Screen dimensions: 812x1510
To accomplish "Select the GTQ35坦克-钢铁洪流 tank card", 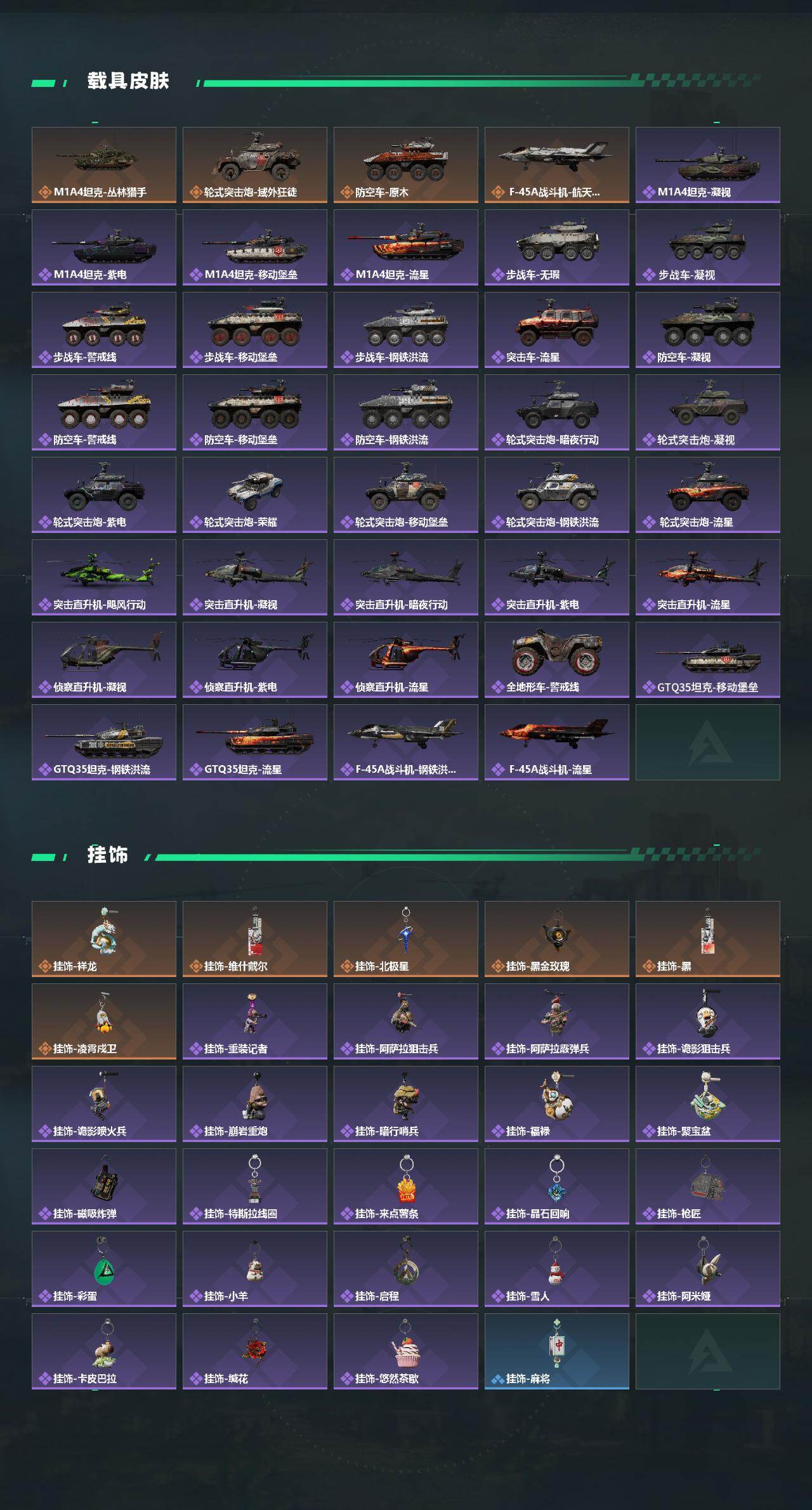I will [x=104, y=742].
